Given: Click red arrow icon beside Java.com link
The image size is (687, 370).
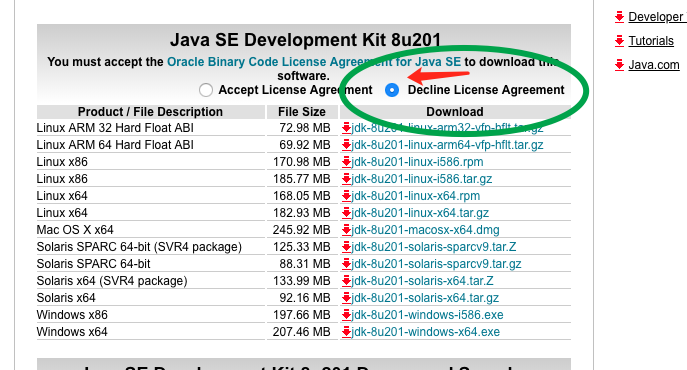Looking at the screenshot, I should click(619, 65).
